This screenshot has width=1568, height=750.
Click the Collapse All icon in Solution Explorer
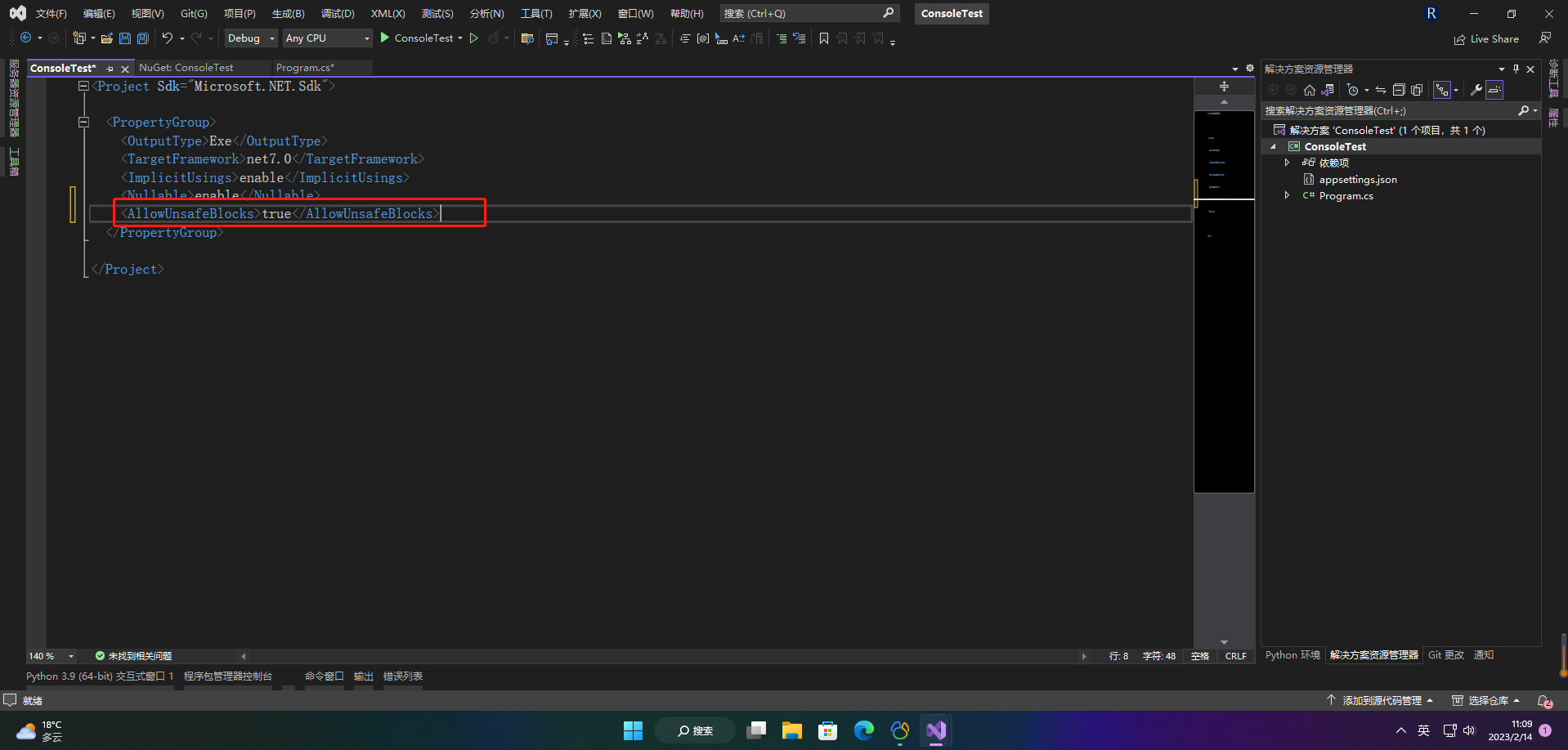click(x=1399, y=90)
